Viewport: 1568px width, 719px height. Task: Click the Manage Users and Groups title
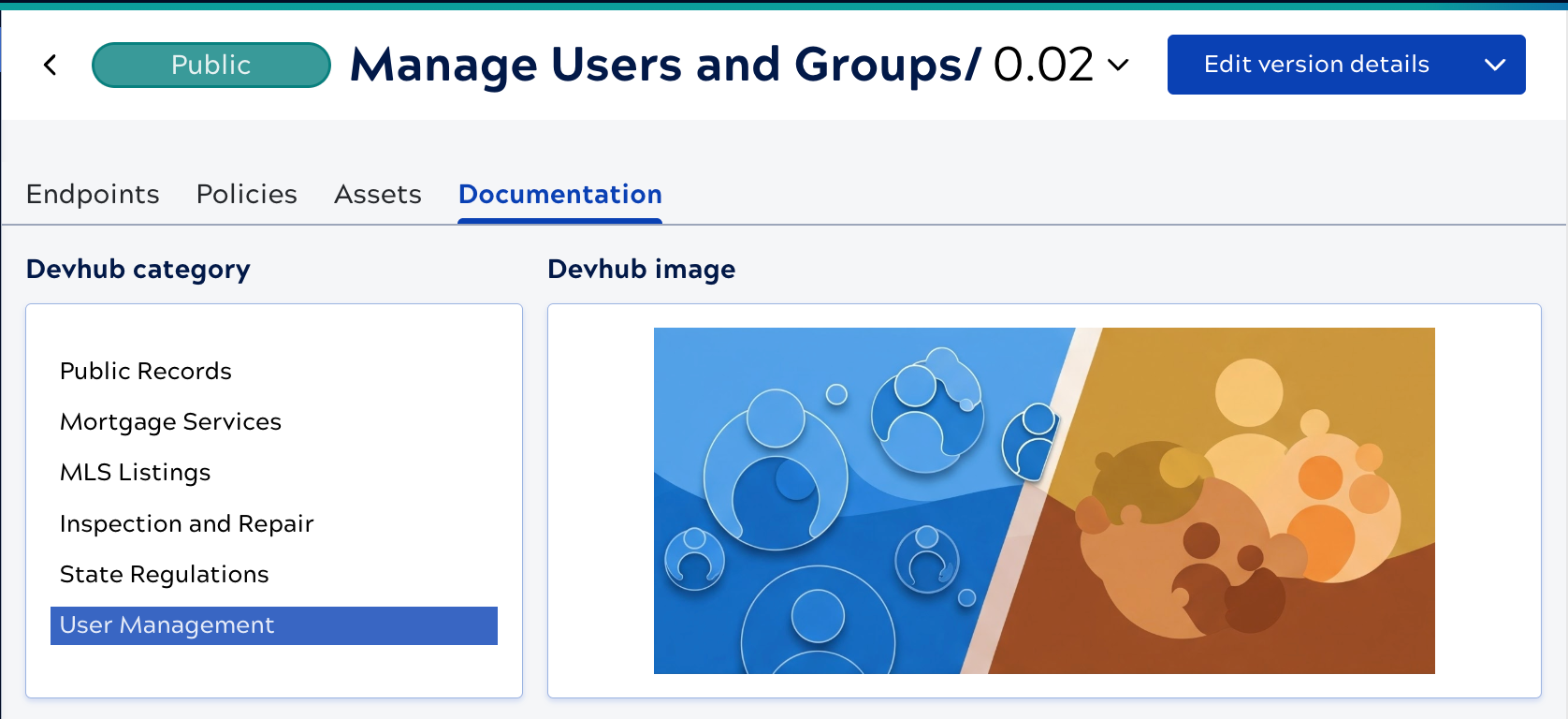664,65
